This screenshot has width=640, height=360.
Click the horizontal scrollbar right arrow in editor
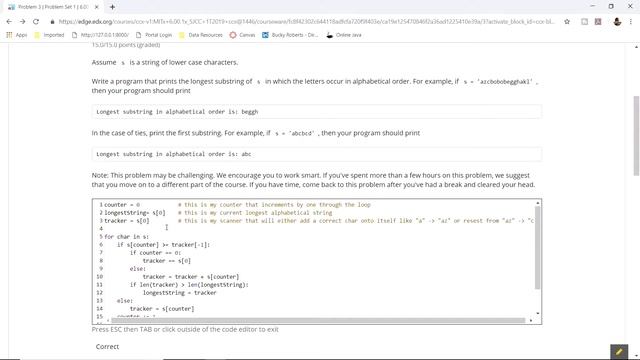pos(531,320)
